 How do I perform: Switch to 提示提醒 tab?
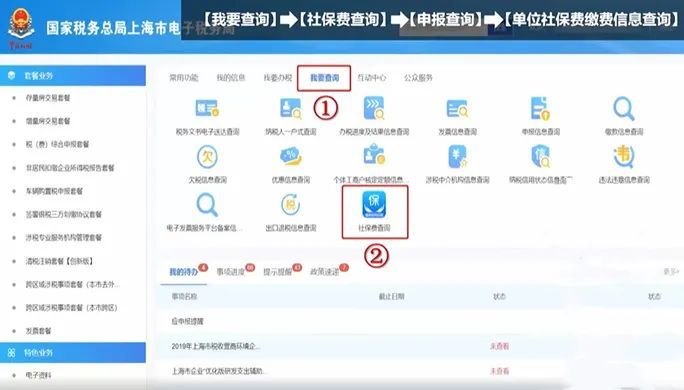click(277, 272)
